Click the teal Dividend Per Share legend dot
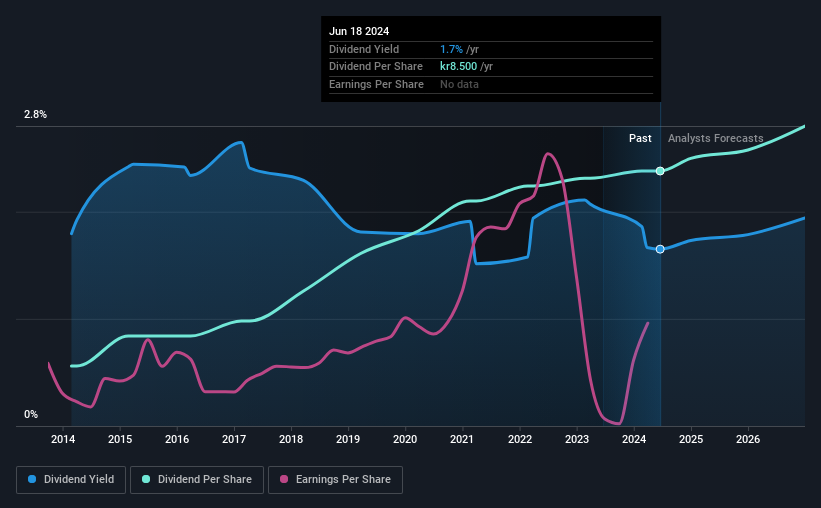The image size is (821, 508). (x=146, y=479)
